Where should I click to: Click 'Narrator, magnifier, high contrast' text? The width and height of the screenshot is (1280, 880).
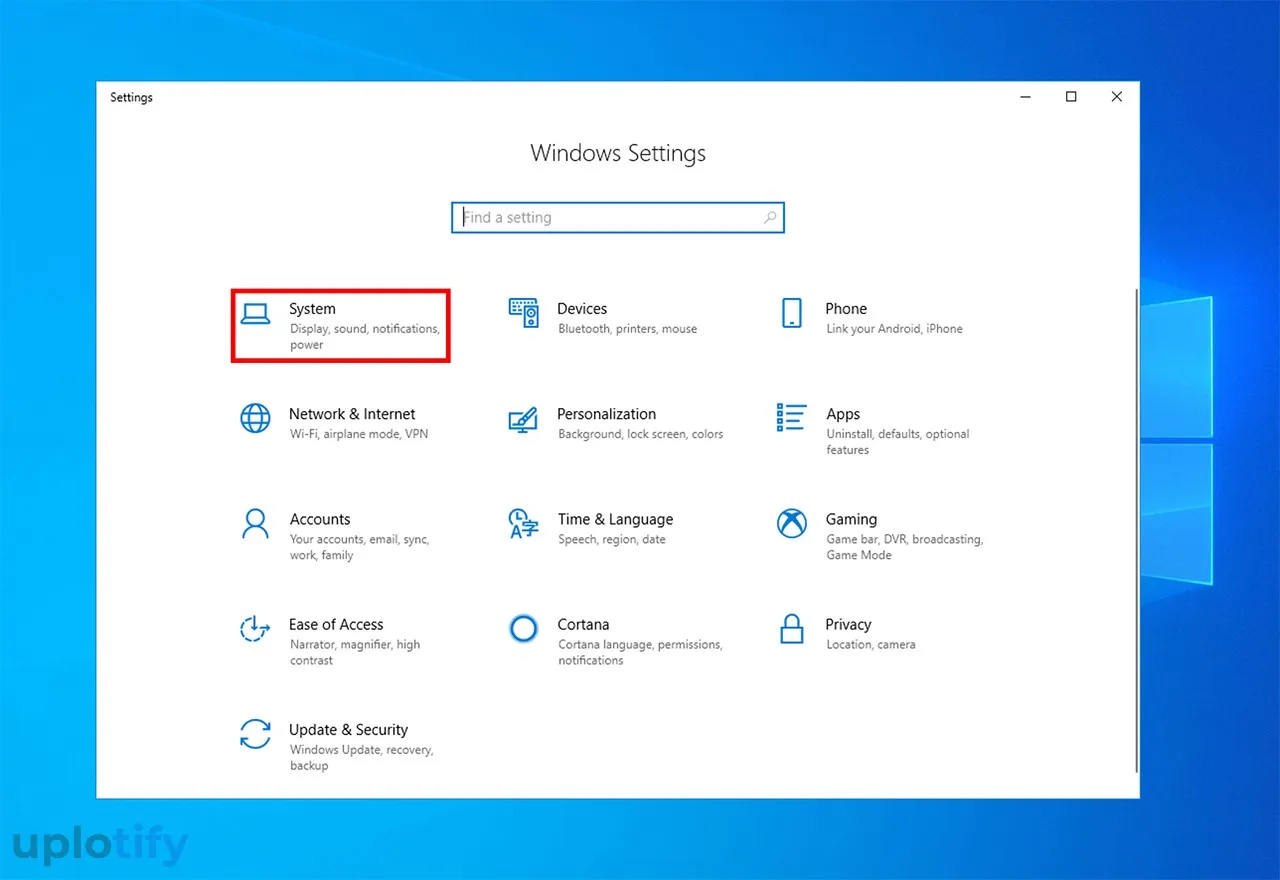tap(354, 652)
